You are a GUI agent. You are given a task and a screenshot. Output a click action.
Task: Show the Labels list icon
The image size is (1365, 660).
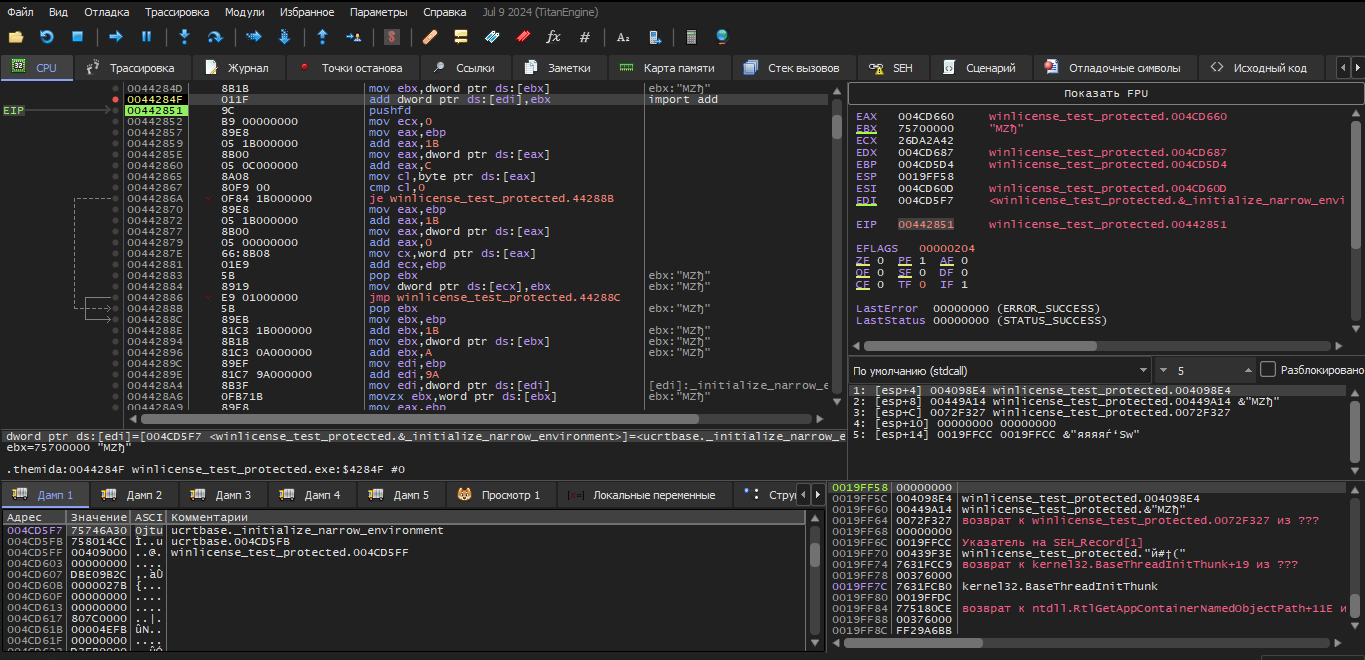pos(492,37)
